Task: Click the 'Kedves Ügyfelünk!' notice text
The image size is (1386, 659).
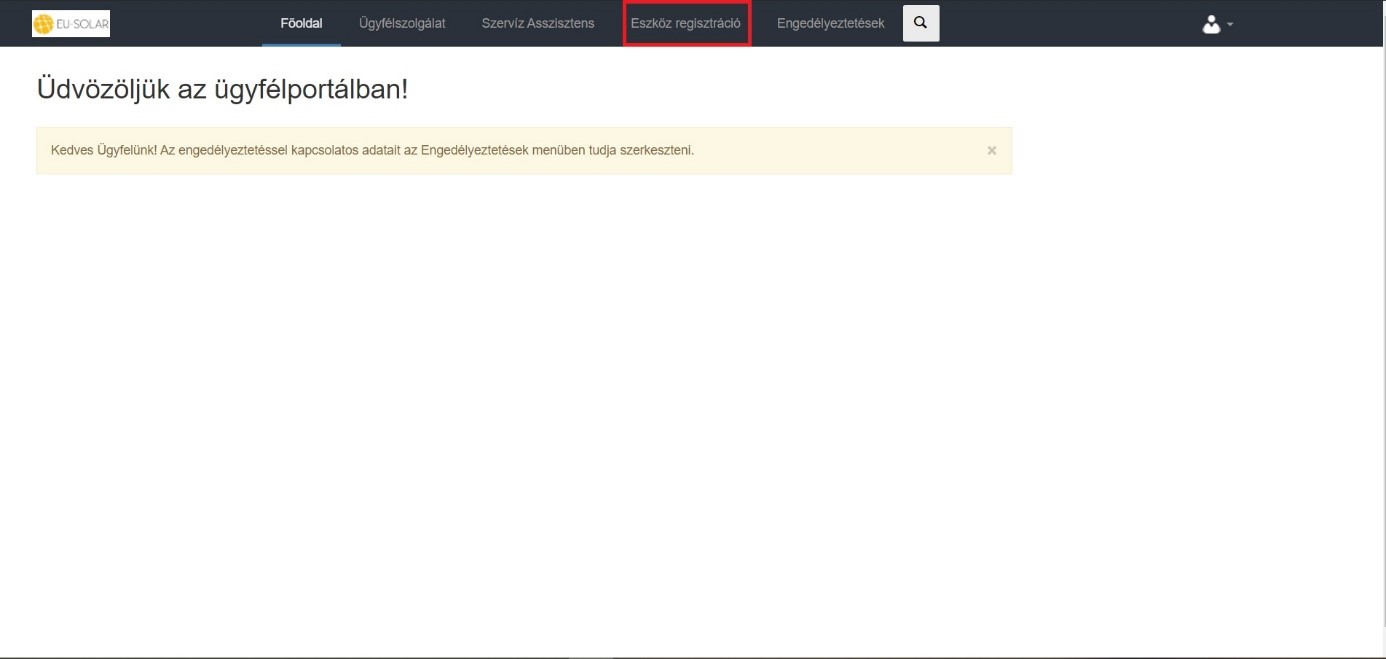Action: click(104, 151)
